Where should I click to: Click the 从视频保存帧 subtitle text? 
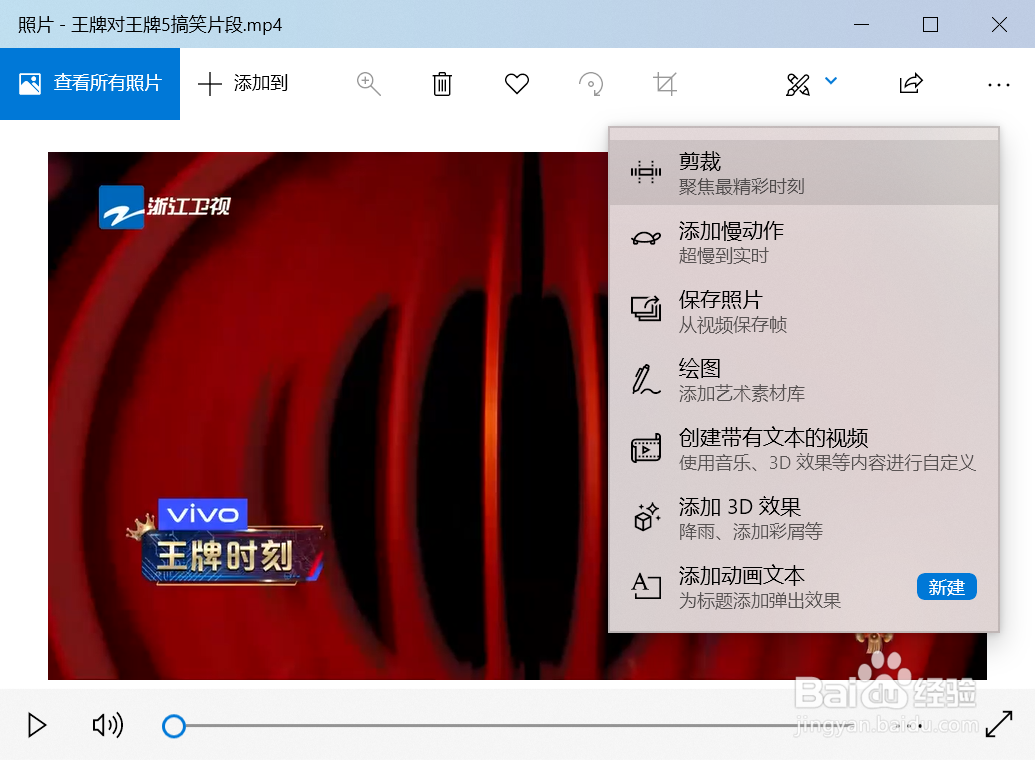733,325
